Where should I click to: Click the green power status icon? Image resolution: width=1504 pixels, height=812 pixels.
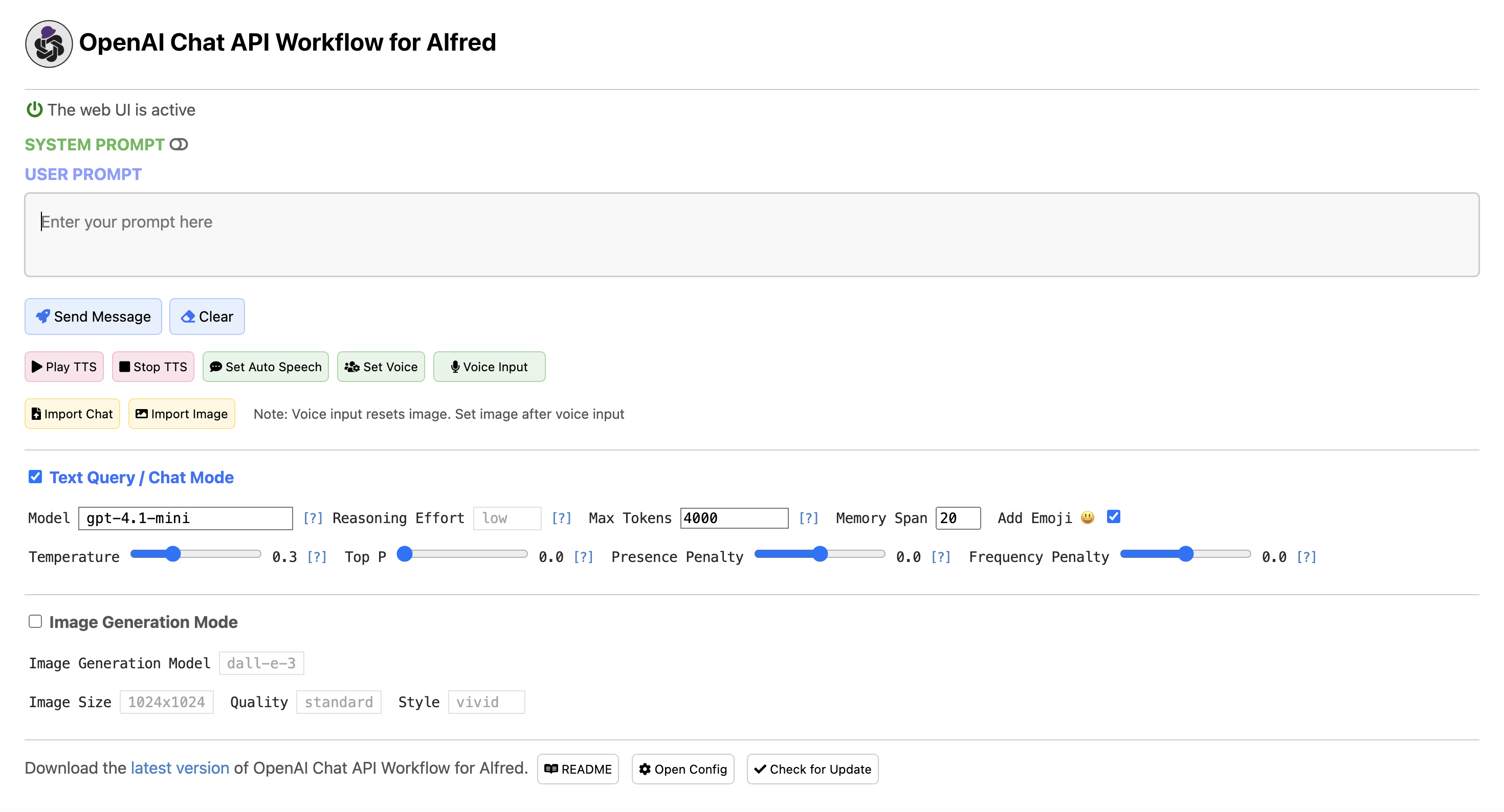[x=34, y=109]
